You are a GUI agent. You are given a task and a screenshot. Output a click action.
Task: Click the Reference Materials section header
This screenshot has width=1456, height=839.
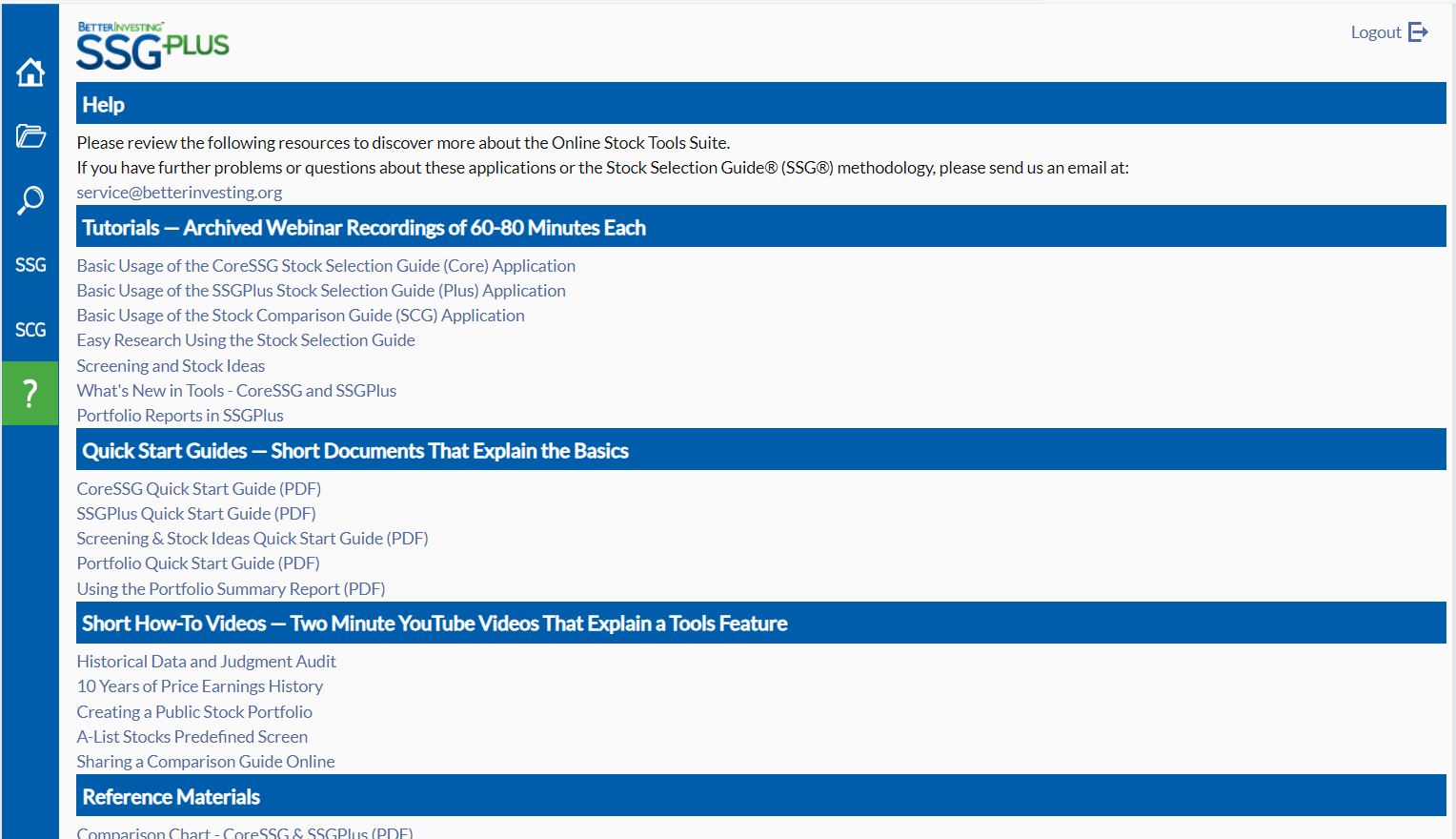tap(761, 795)
